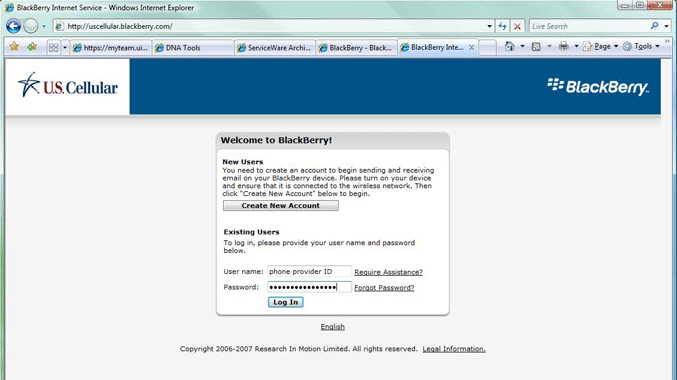
Task: Click the User name input field
Action: (x=310, y=272)
